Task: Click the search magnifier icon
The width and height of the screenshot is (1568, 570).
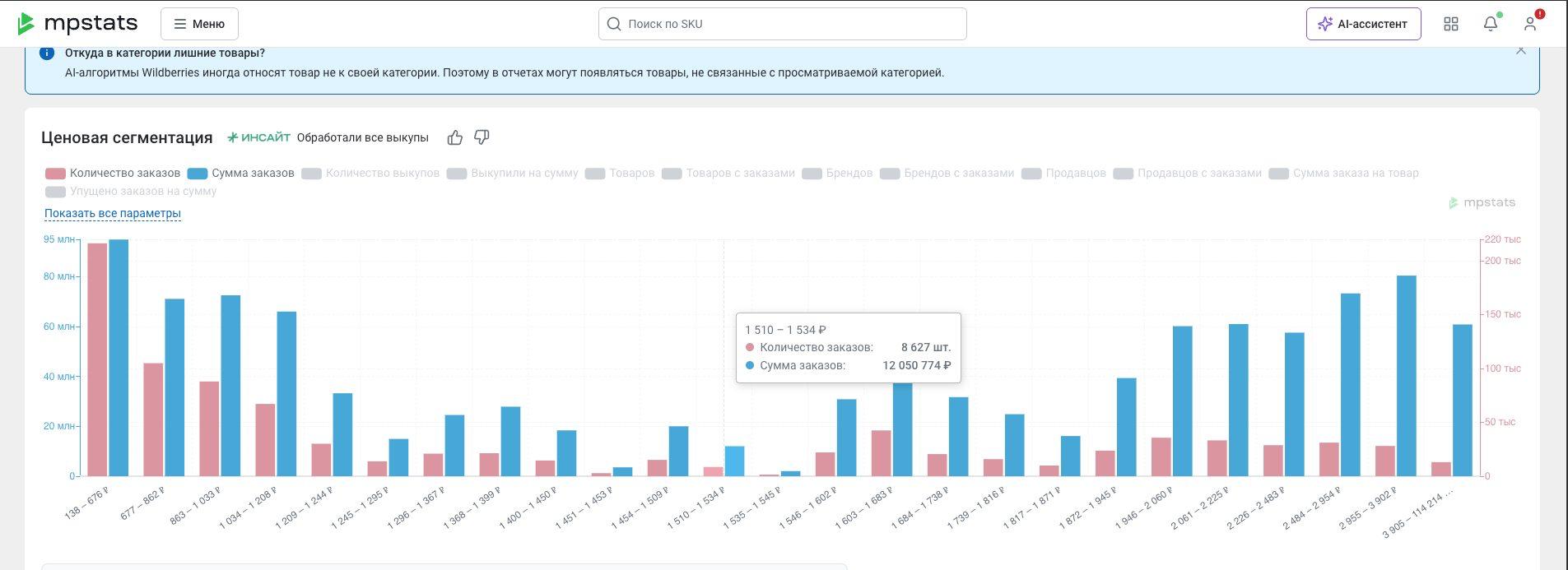Action: 614,24
